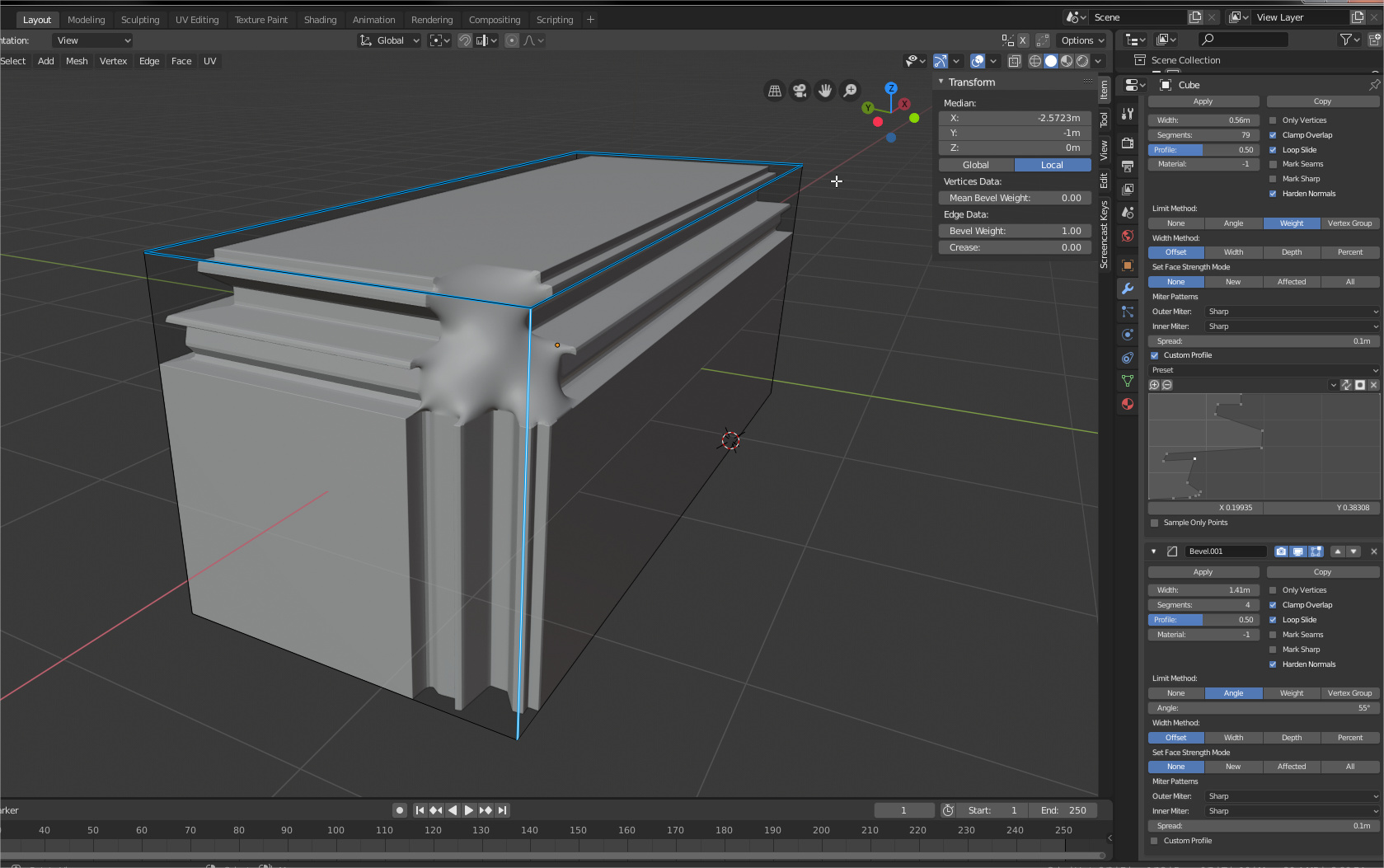Viewport: 1384px width, 868px height.
Task: Enable Only Vertices in first bevel modifier
Action: [x=1273, y=120]
